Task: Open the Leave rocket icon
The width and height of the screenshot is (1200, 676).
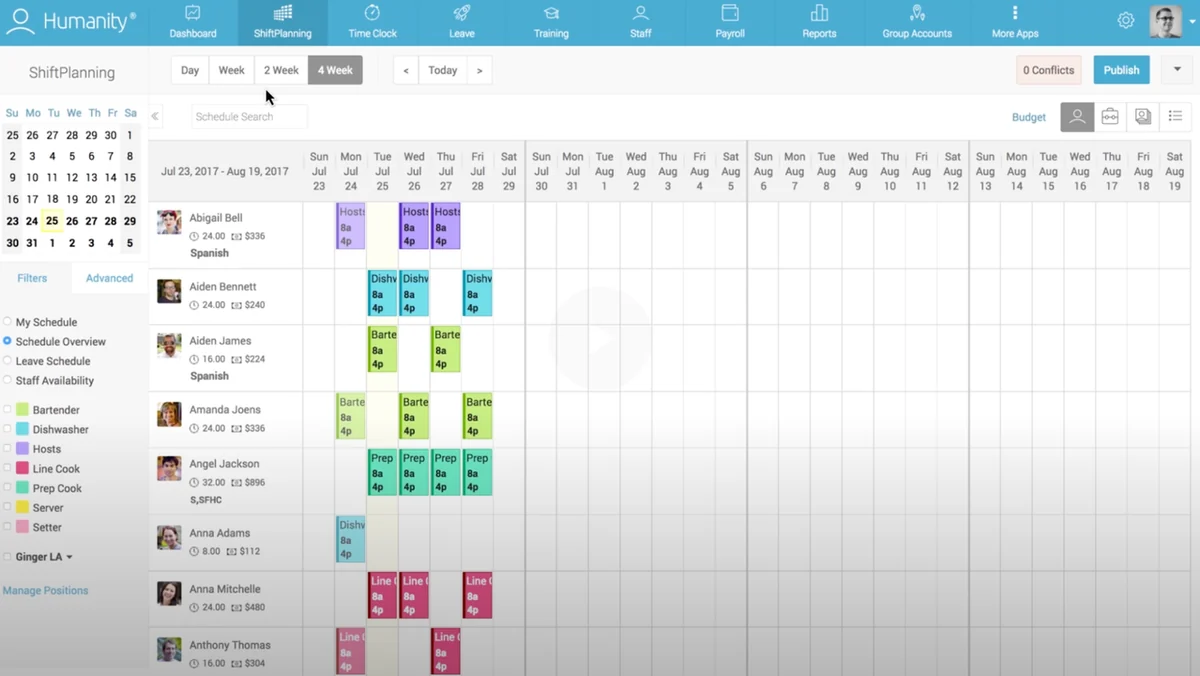Action: pyautogui.click(x=461, y=14)
